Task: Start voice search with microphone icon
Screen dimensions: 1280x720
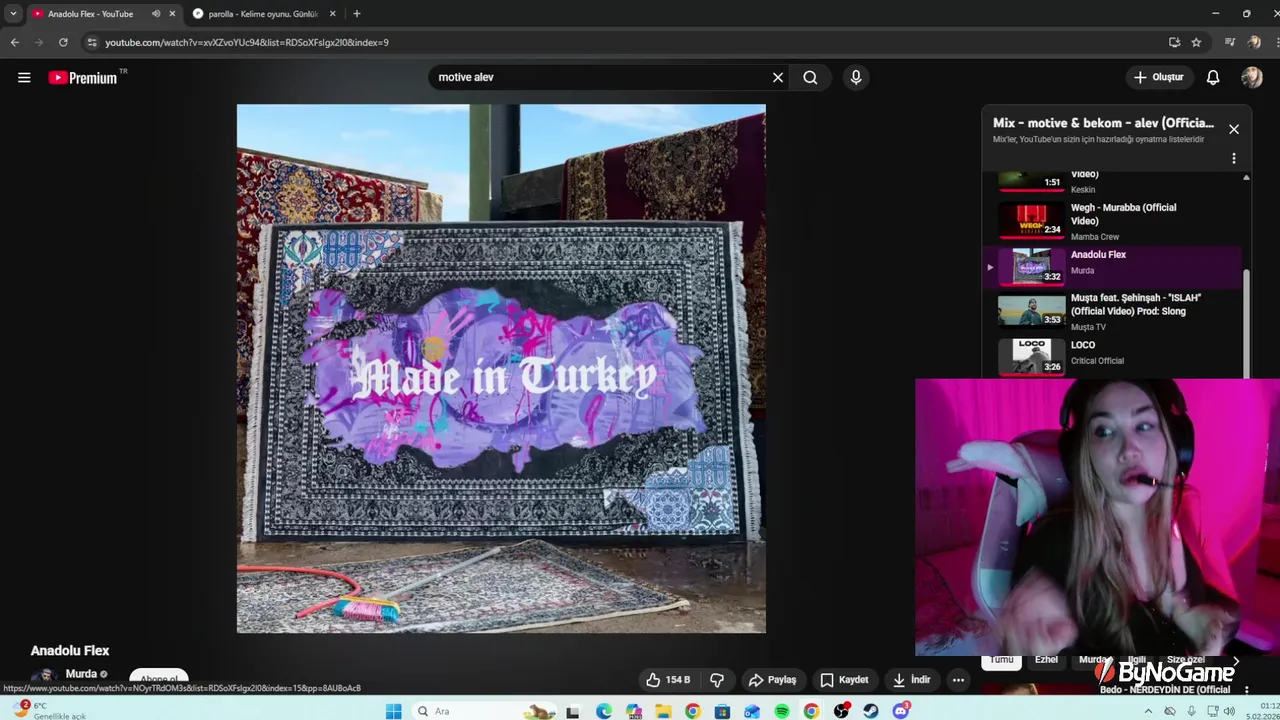Action: click(x=855, y=77)
